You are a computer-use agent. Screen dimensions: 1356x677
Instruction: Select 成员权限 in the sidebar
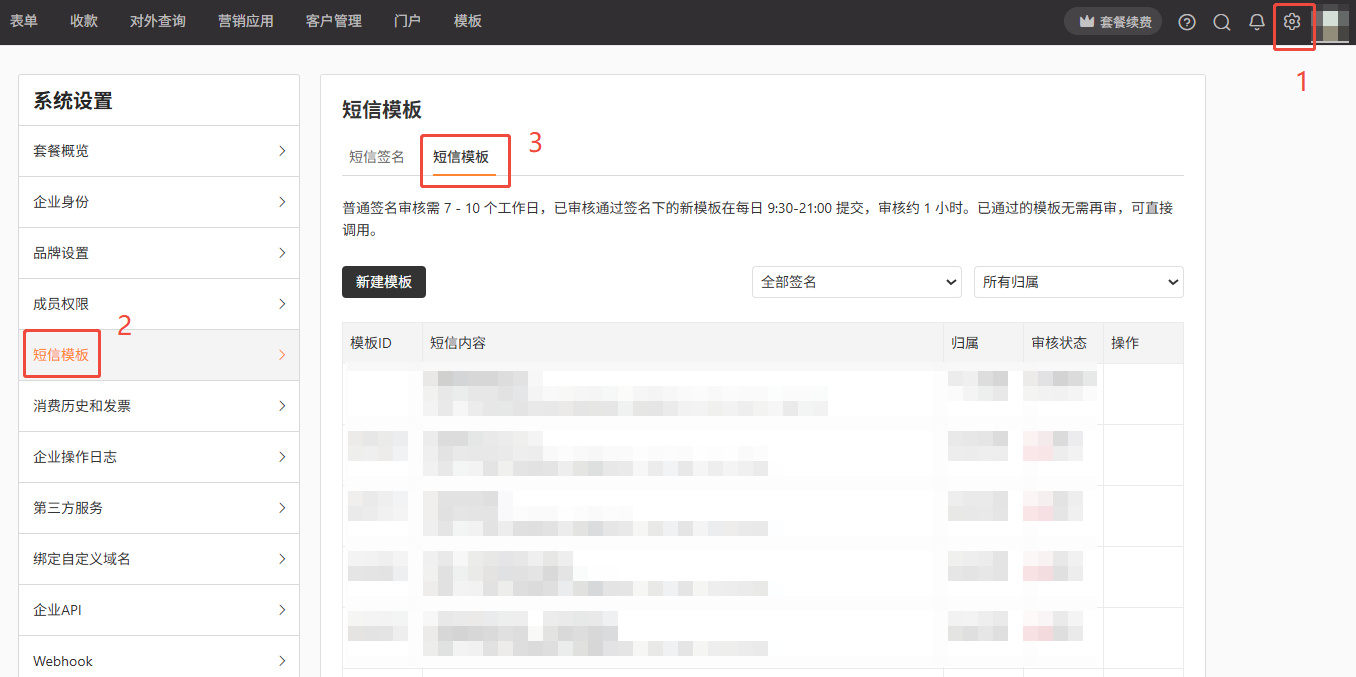click(x=159, y=304)
